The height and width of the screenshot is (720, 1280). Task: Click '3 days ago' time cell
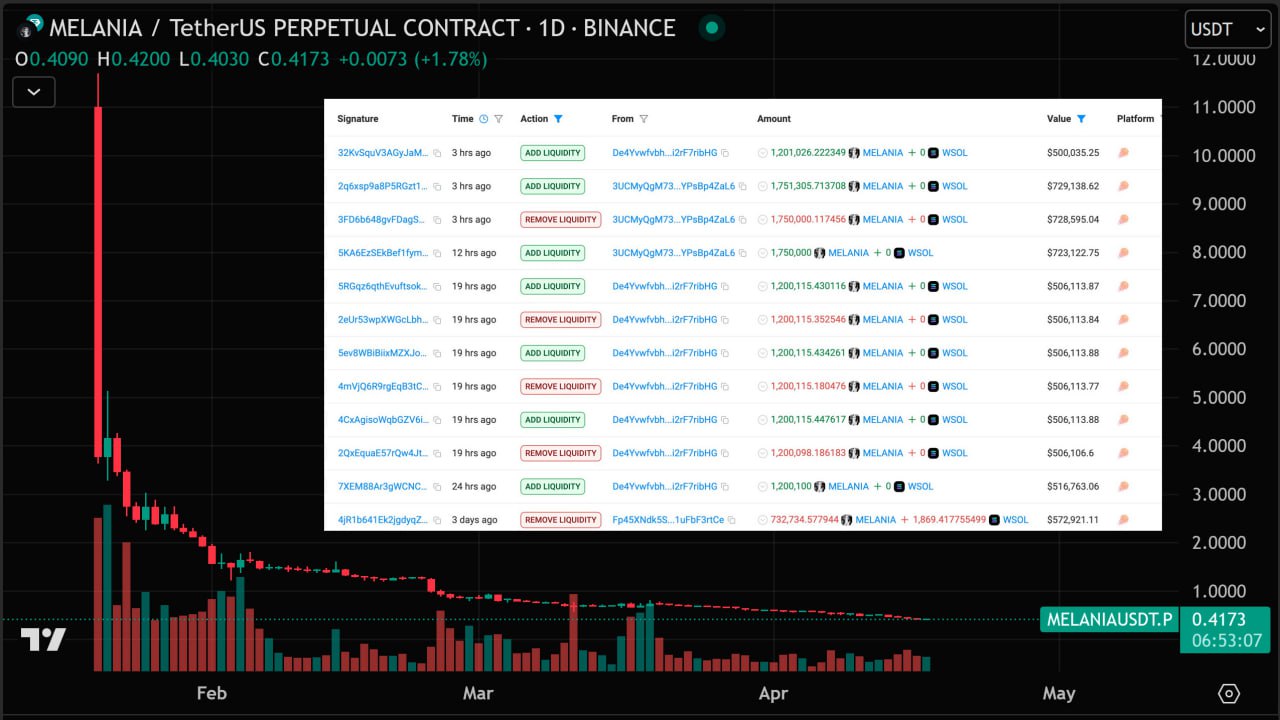click(474, 520)
